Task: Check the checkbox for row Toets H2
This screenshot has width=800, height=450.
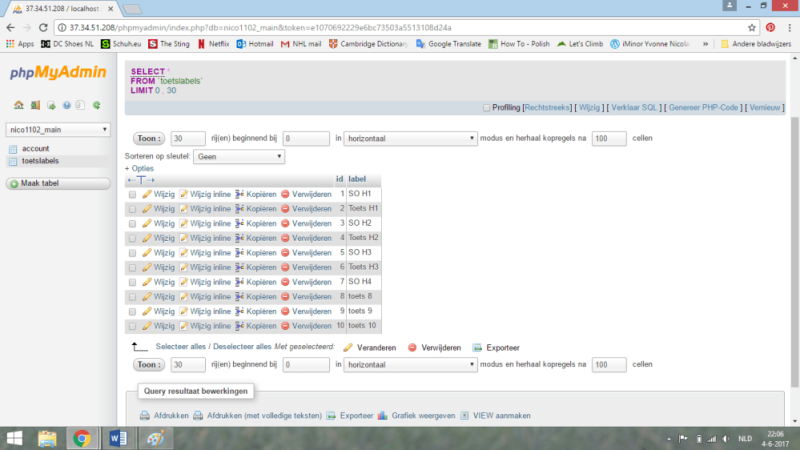Action: 133,238
